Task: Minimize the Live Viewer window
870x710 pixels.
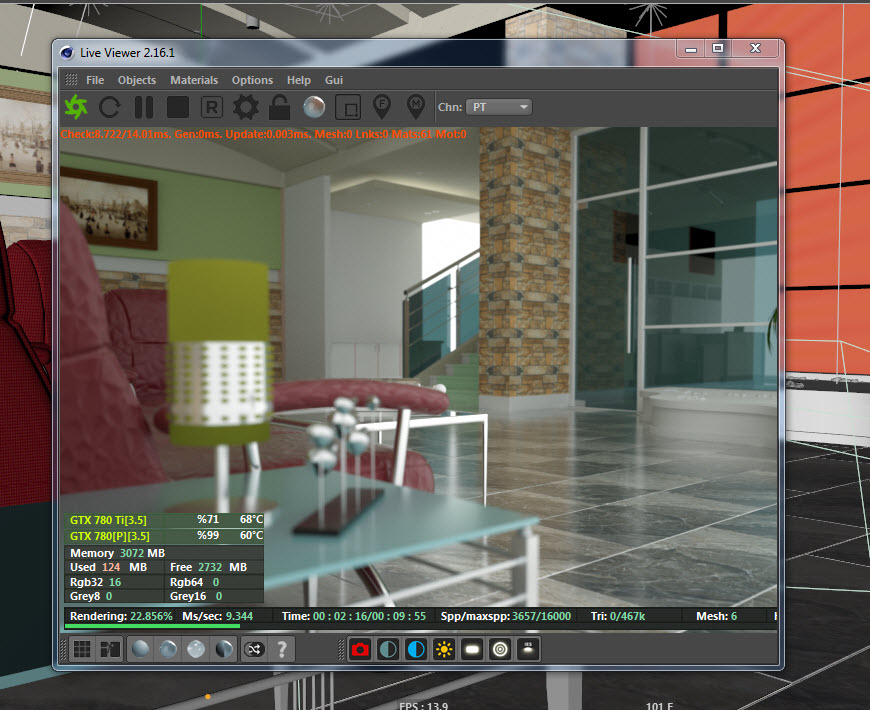Action: click(x=691, y=48)
